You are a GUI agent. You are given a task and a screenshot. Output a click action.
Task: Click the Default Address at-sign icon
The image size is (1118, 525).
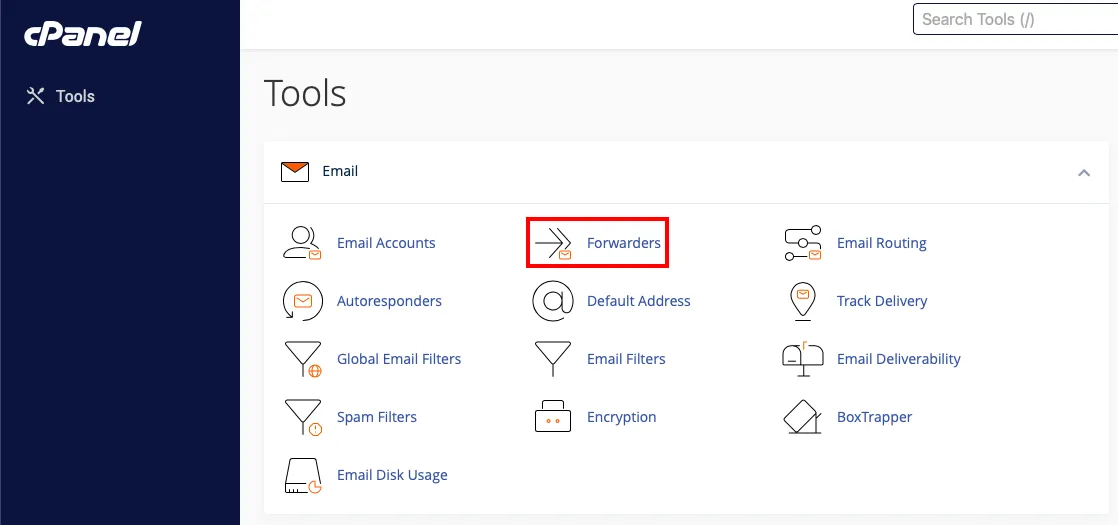pos(552,301)
